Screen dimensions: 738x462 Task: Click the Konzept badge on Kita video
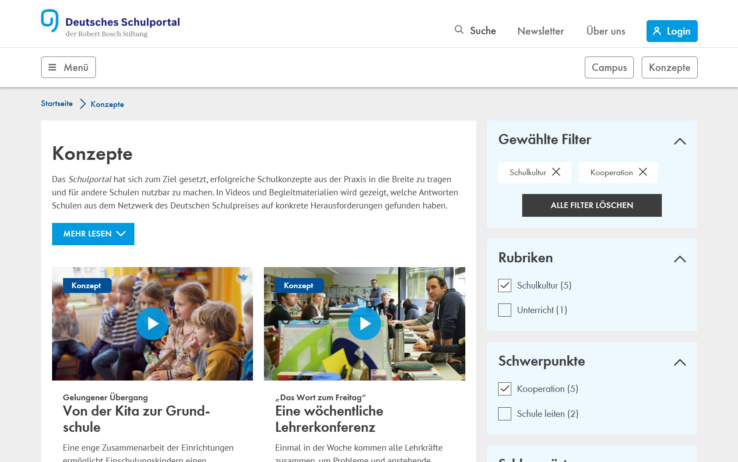87,285
